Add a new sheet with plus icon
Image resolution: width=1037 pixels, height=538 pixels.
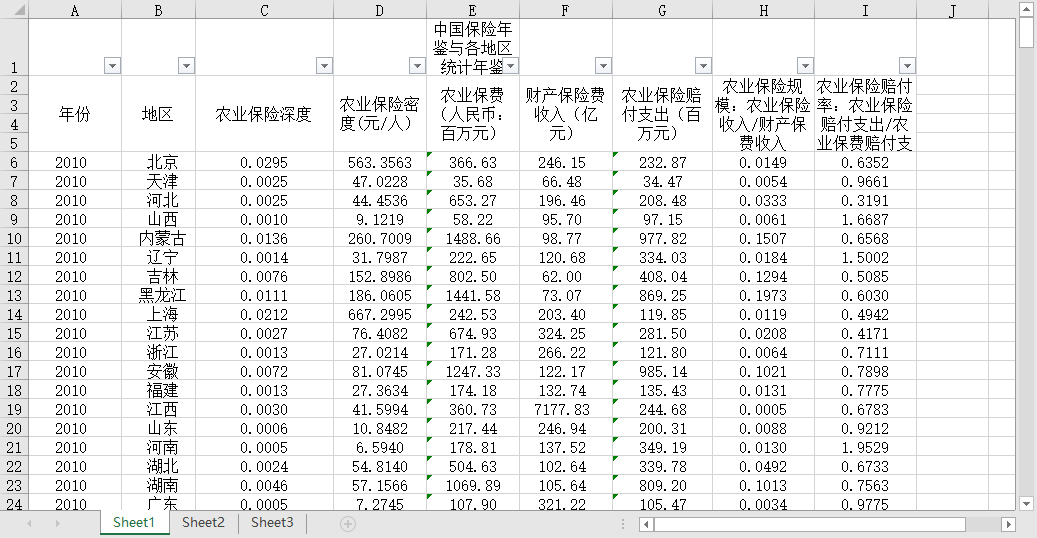348,524
